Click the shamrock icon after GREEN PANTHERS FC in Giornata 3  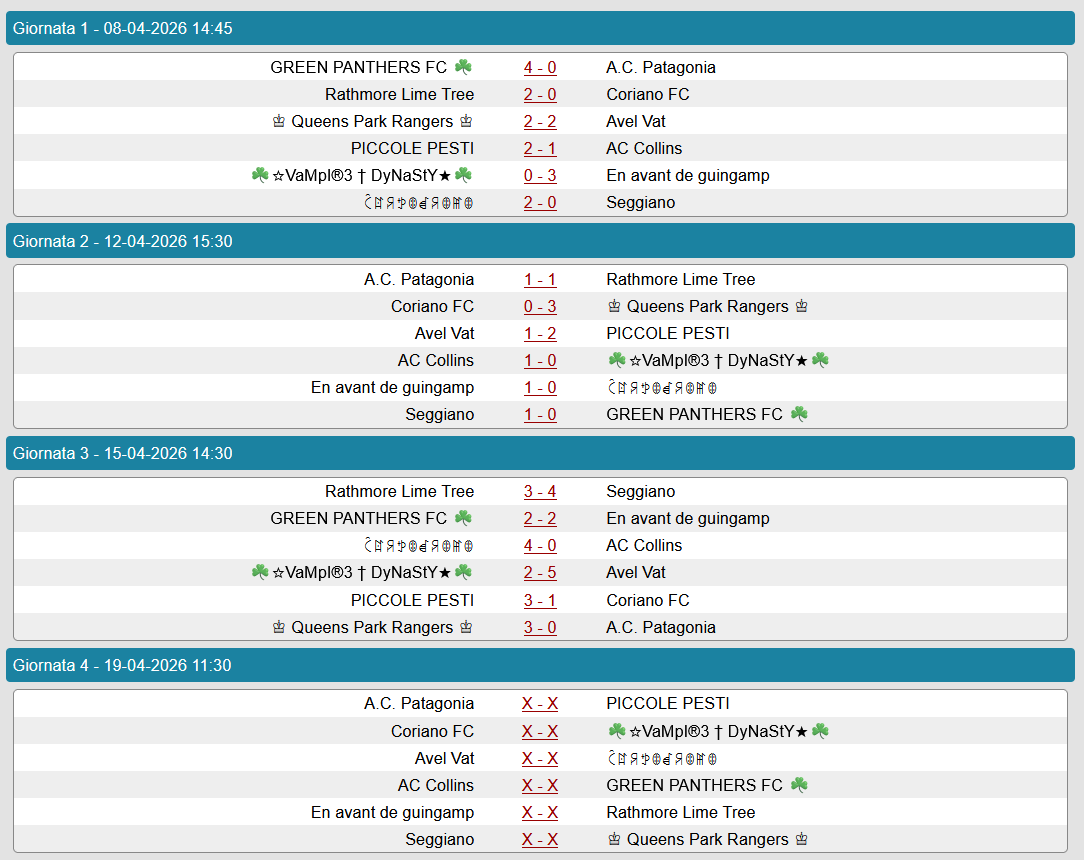[463, 518]
